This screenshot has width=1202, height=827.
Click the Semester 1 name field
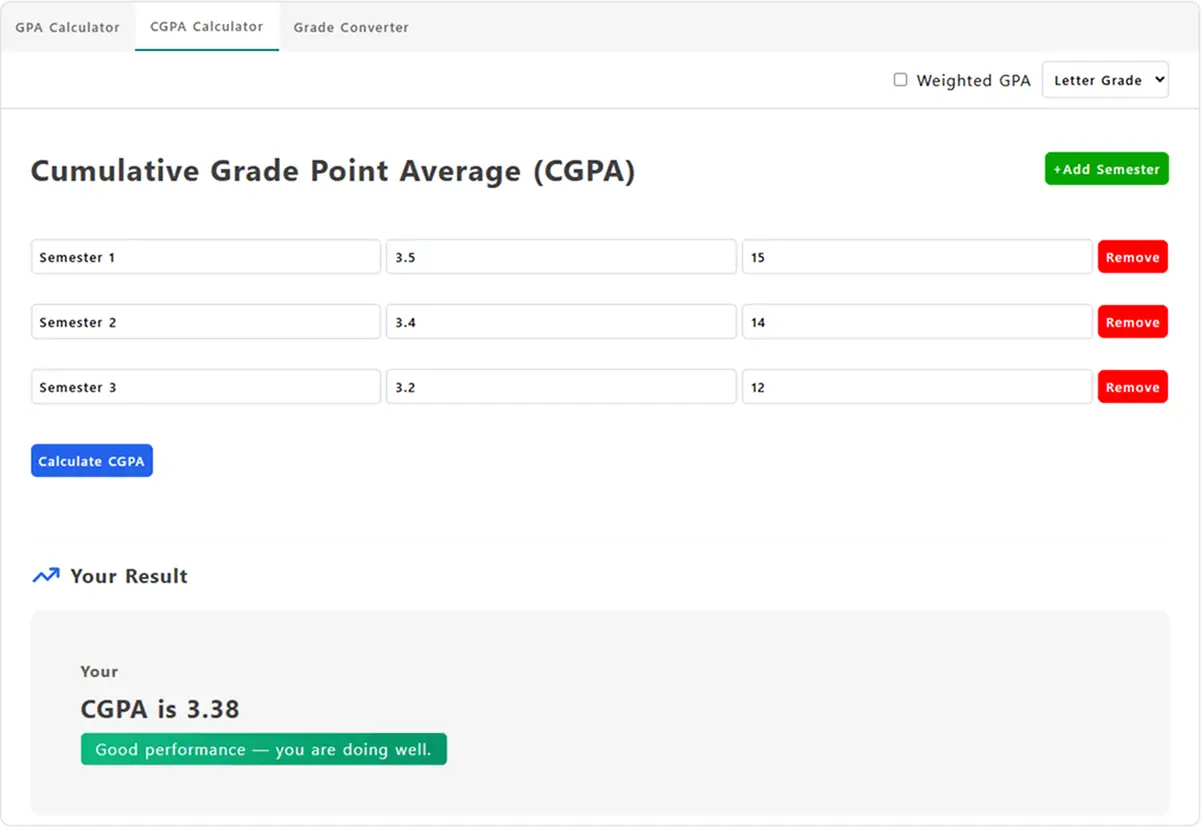tap(205, 257)
